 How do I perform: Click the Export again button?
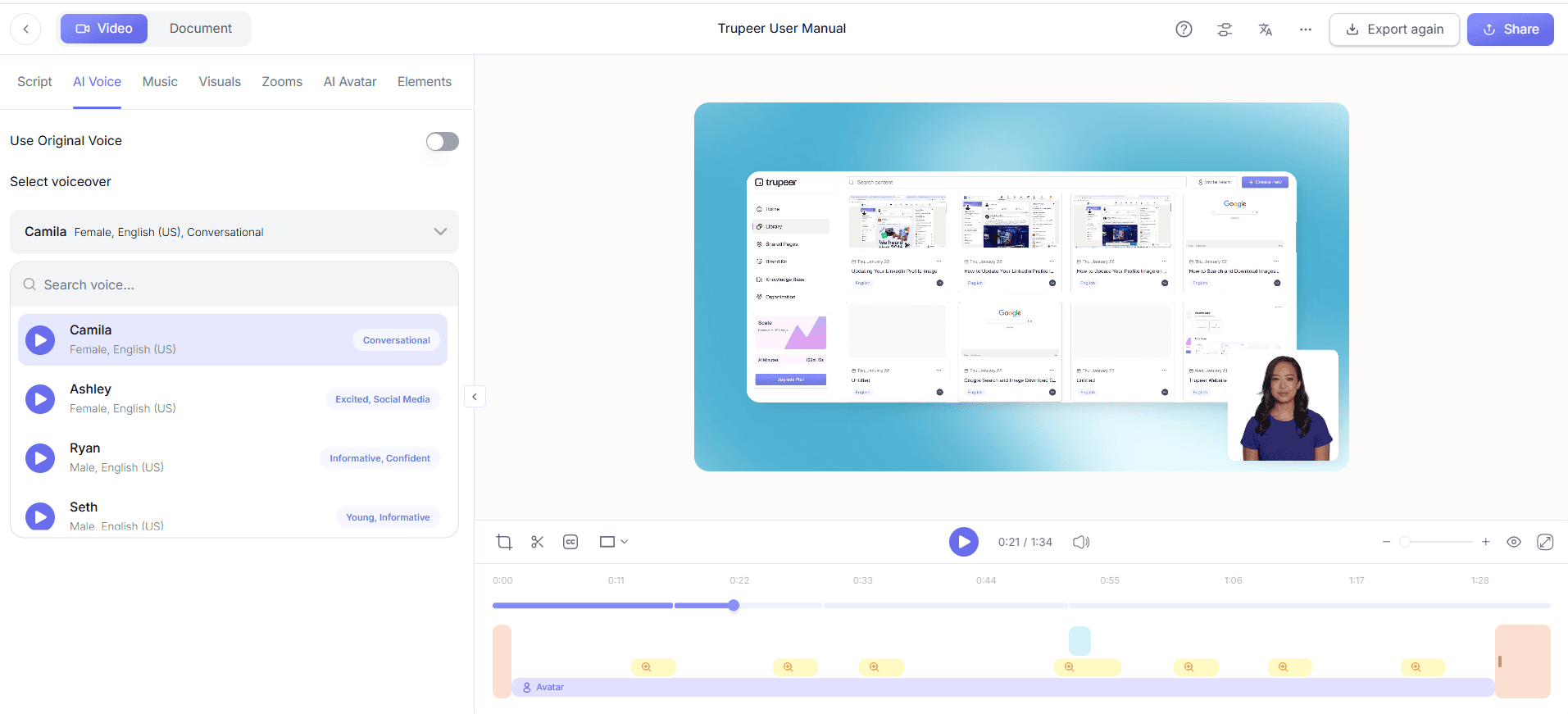1394,30
